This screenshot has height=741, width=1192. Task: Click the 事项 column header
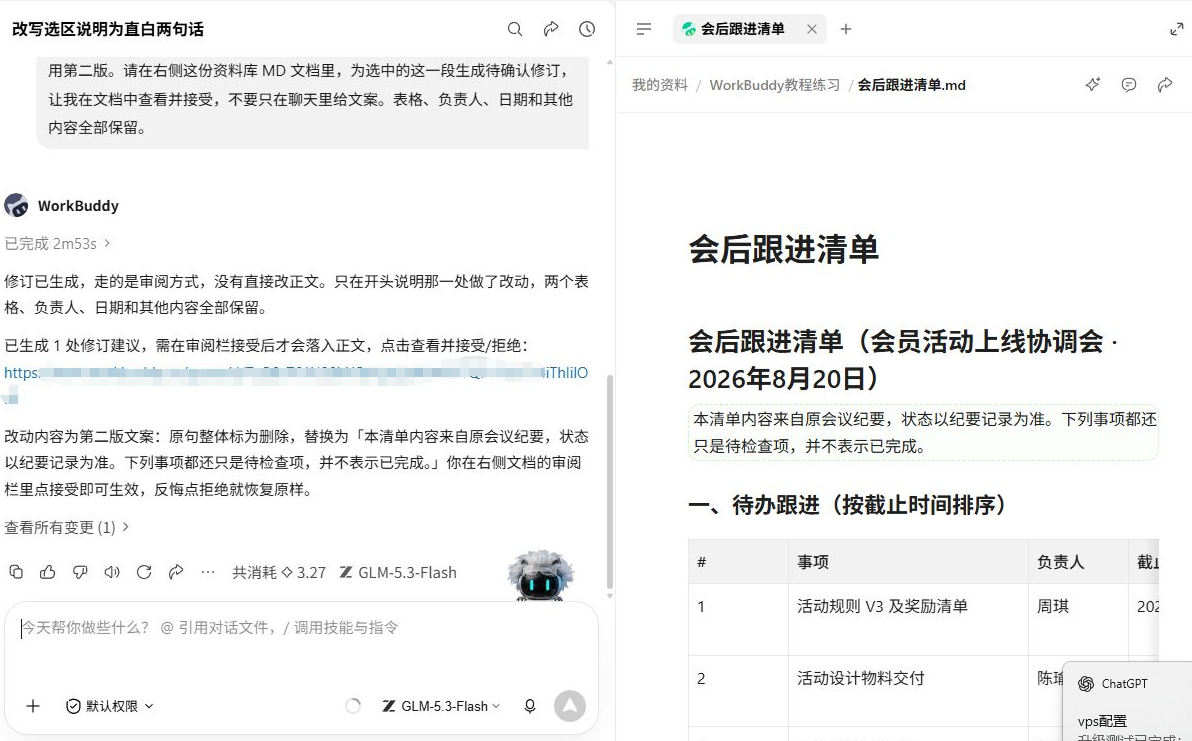click(x=908, y=562)
